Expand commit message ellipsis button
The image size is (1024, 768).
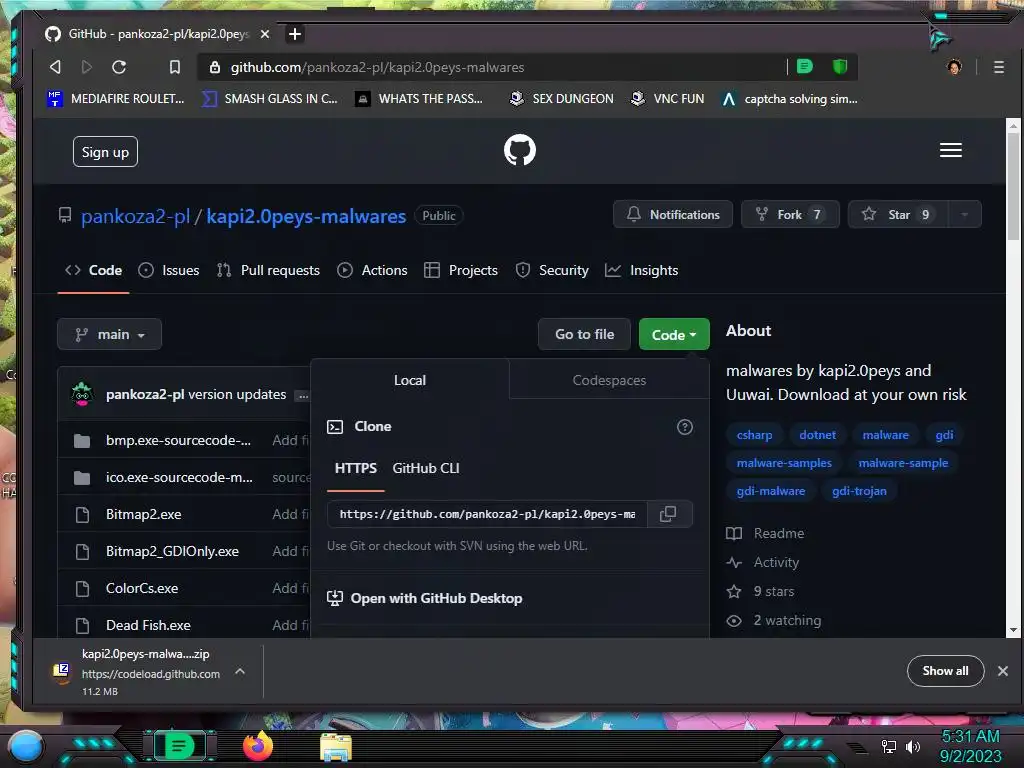click(302, 396)
